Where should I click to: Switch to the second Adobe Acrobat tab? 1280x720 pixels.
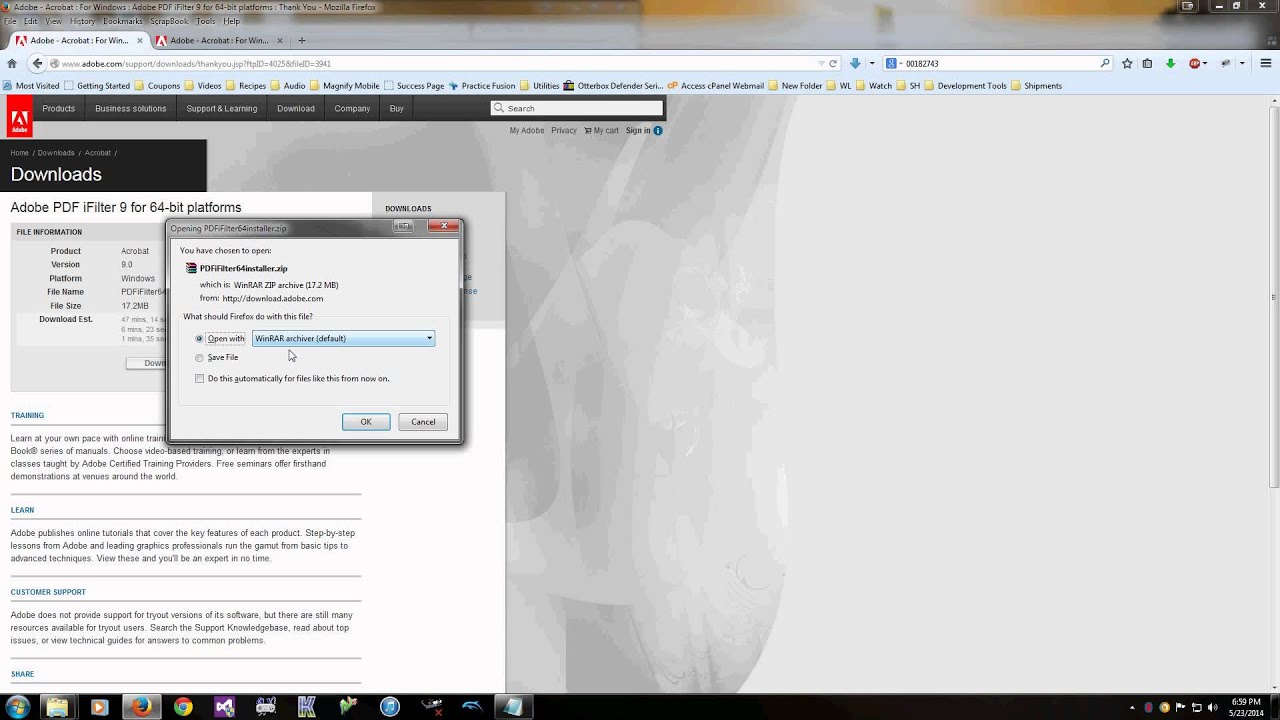coord(218,41)
